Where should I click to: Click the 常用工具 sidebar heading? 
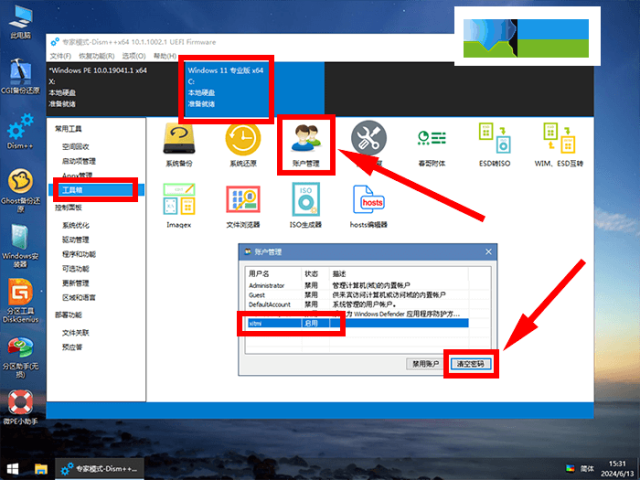[x=69, y=129]
